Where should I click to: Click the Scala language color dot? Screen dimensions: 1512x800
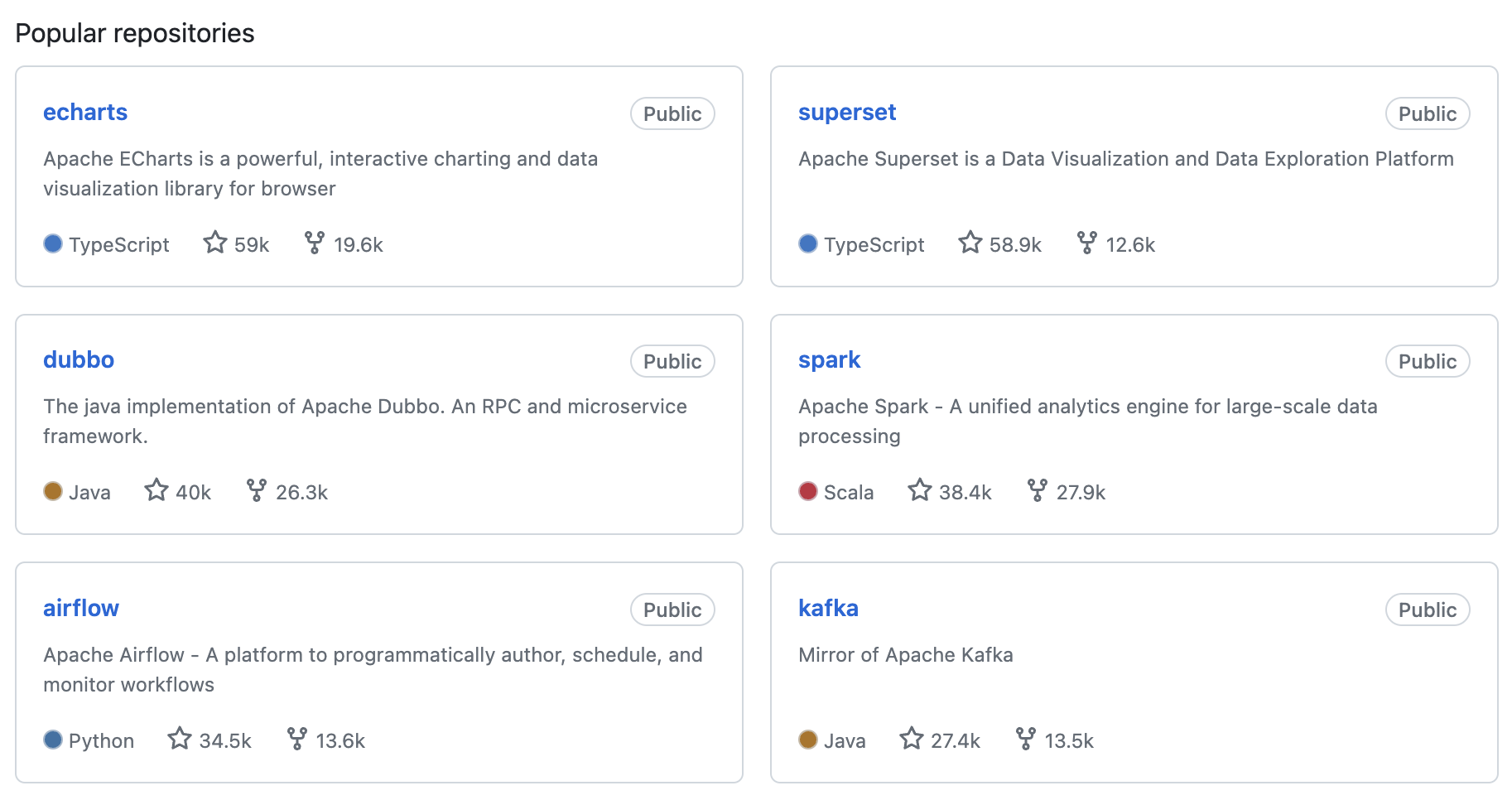pyautogui.click(x=808, y=491)
